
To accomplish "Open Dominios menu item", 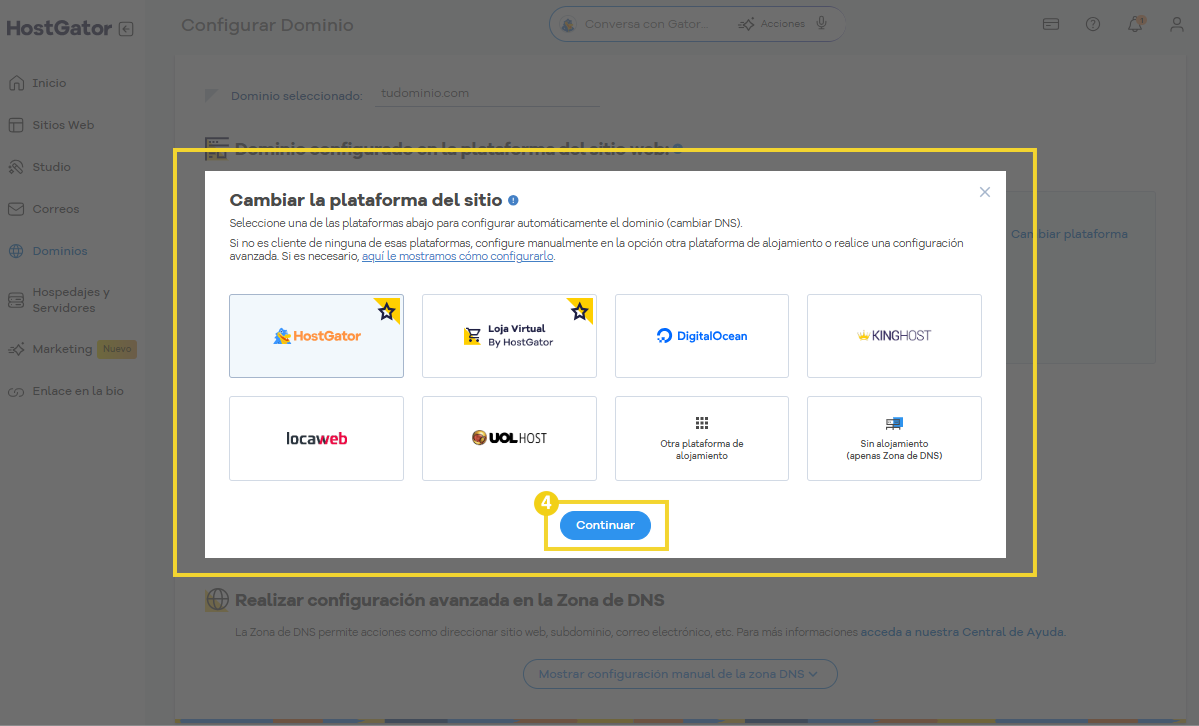I will click(x=60, y=251).
